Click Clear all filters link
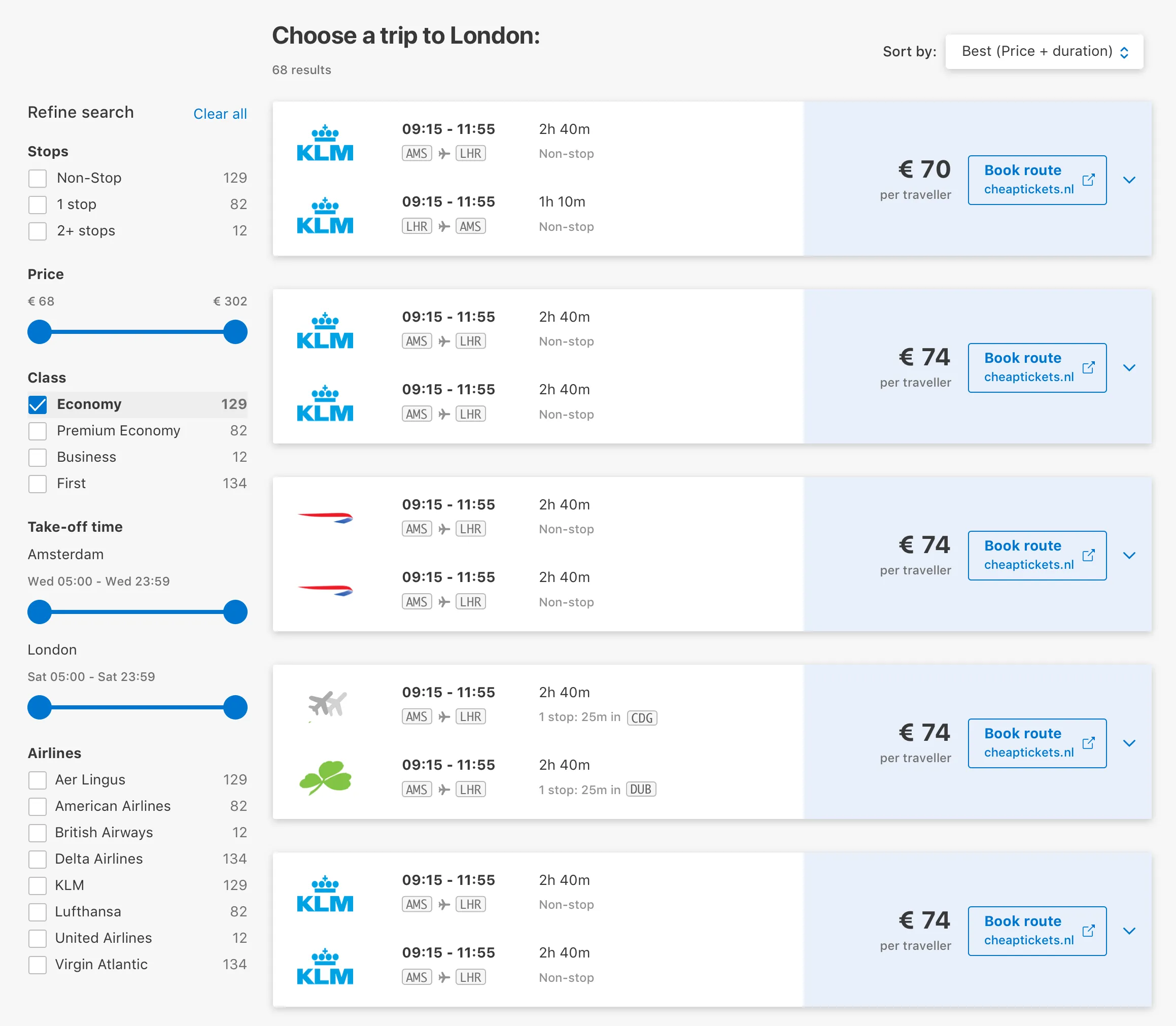This screenshot has height=1026, width=1176. point(220,114)
